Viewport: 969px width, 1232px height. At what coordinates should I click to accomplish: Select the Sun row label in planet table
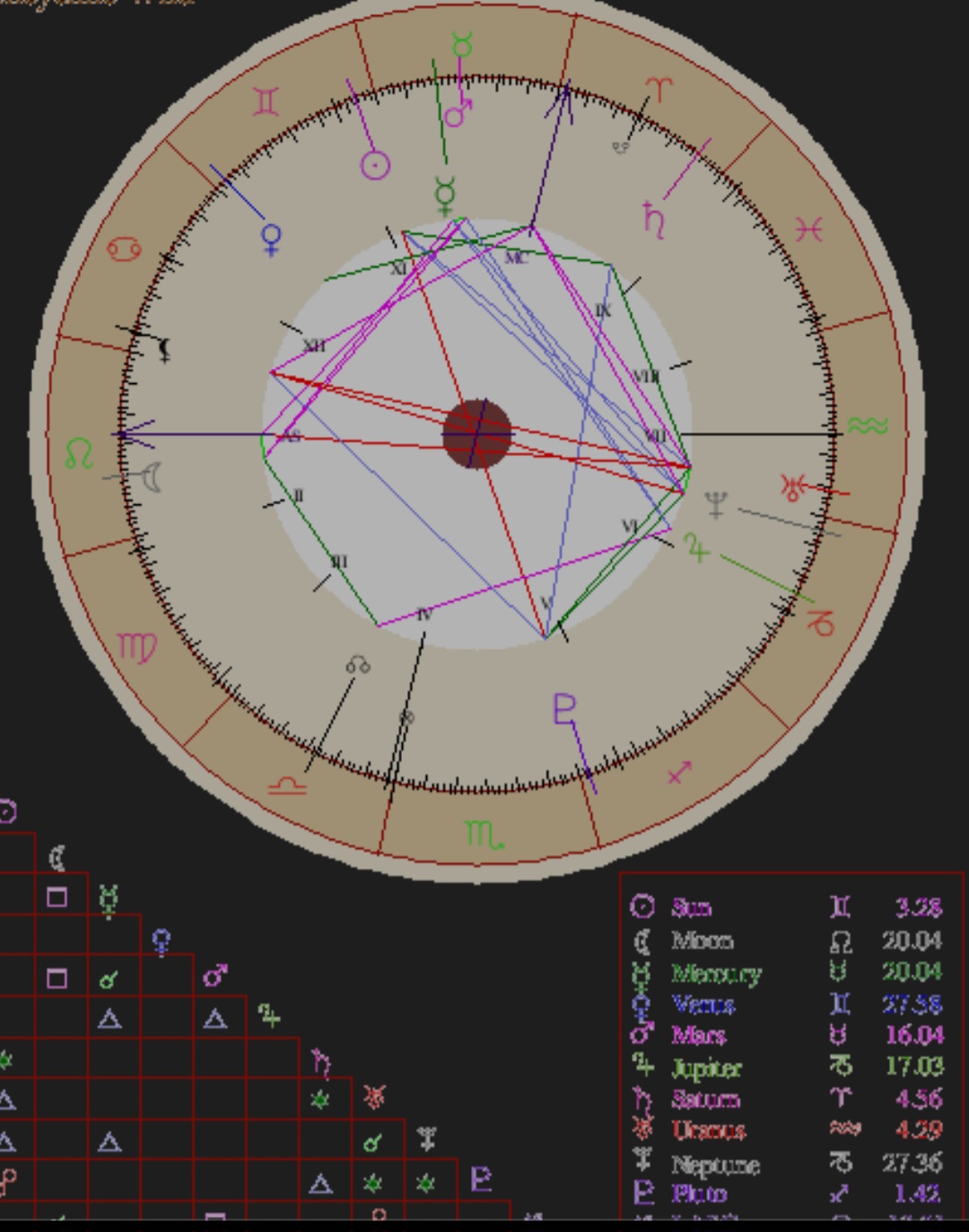691,907
